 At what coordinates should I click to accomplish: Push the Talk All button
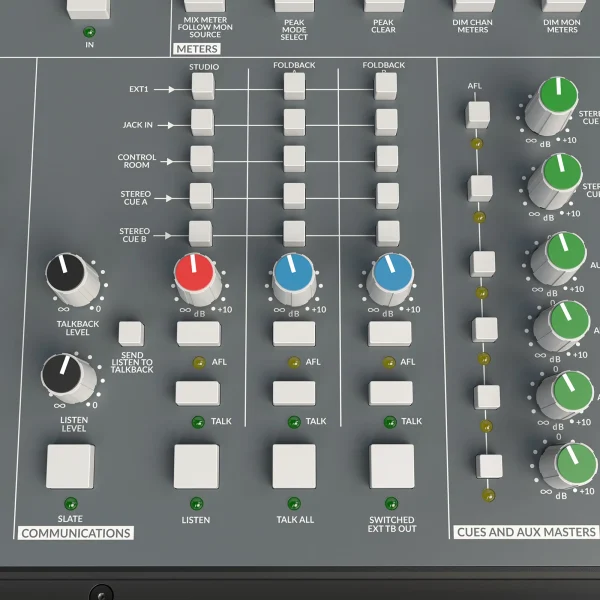click(x=294, y=466)
